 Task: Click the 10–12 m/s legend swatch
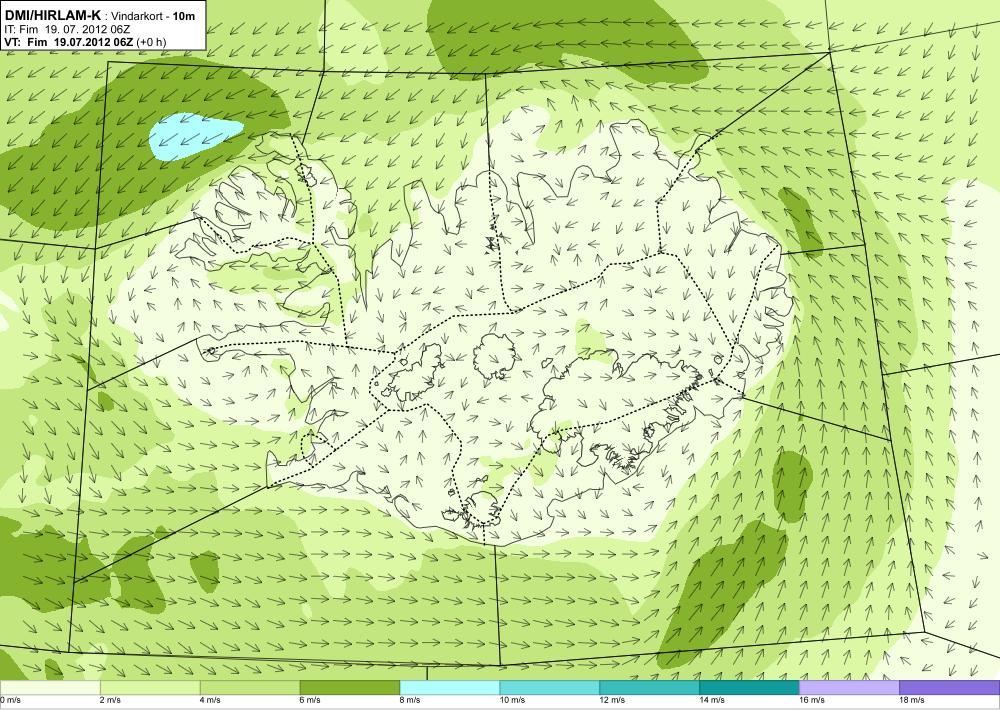click(550, 688)
